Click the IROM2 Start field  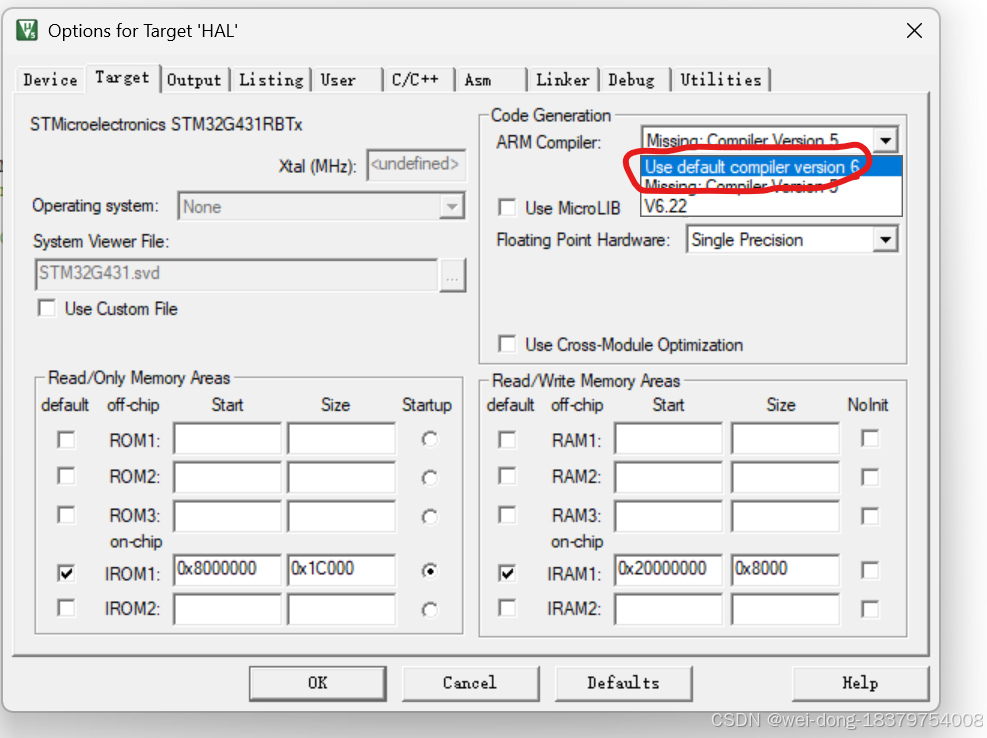[x=227, y=609]
